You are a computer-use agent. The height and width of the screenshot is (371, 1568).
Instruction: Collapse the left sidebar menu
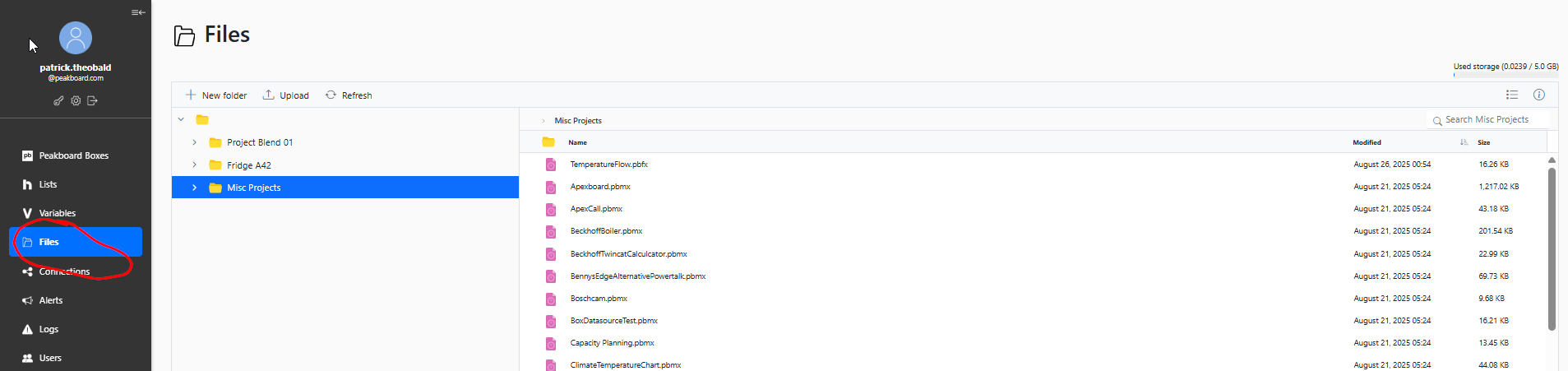(x=138, y=12)
